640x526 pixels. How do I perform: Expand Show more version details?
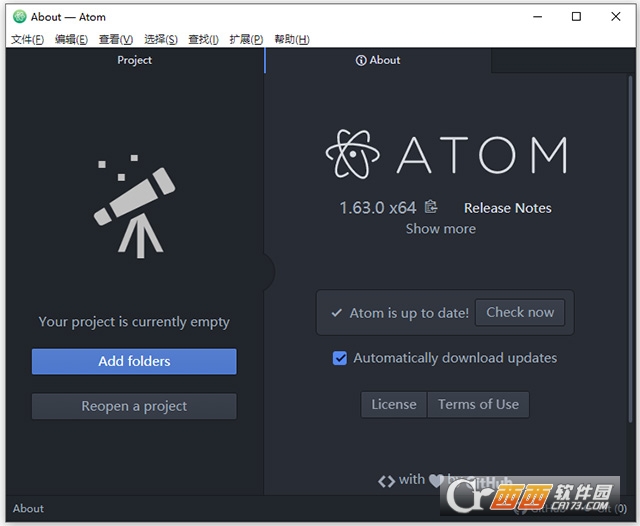(440, 229)
